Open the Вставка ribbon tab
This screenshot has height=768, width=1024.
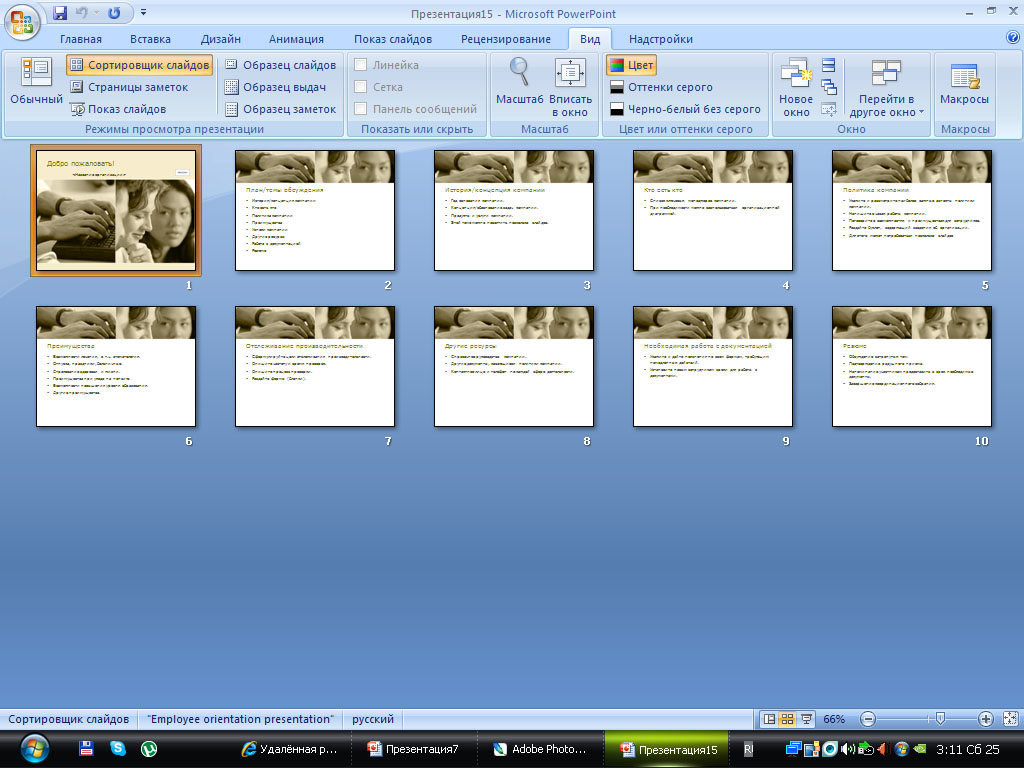tap(150, 39)
